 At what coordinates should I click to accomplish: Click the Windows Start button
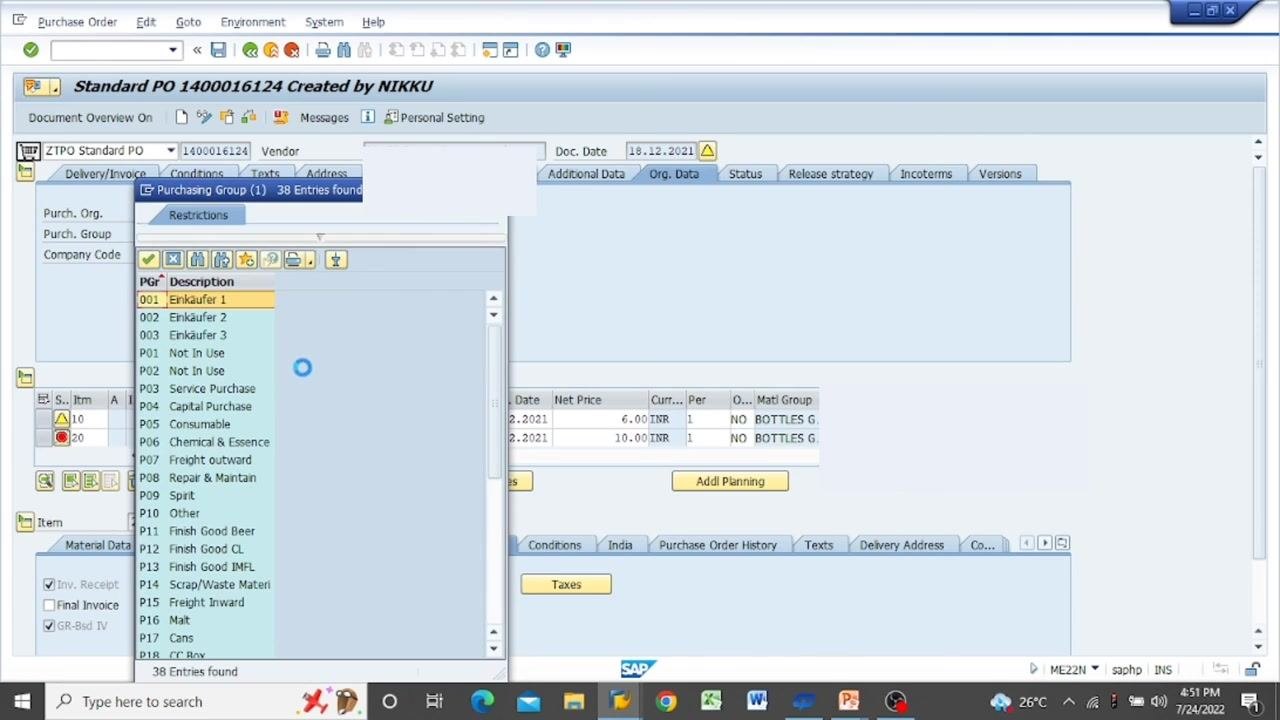(x=22, y=701)
